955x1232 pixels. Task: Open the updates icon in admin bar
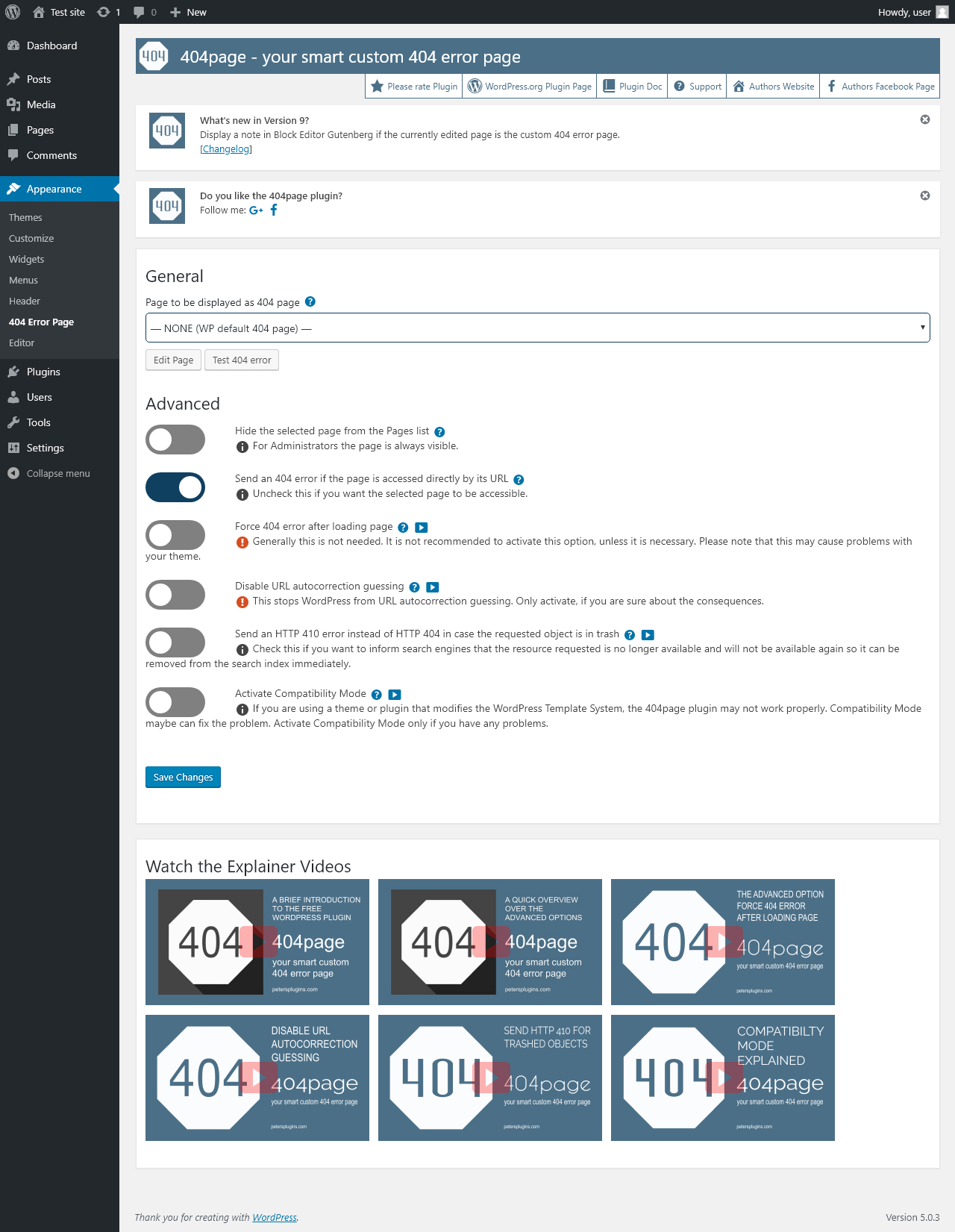109,12
